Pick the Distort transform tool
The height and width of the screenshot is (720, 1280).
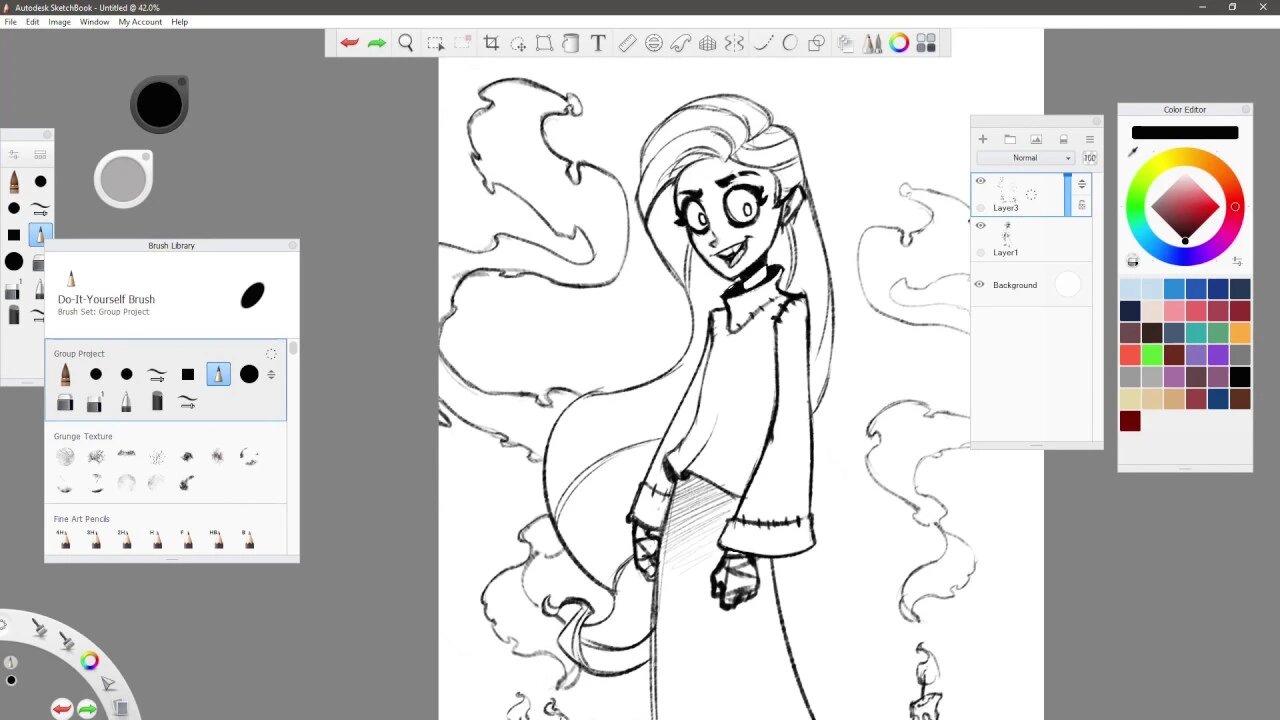[544, 43]
